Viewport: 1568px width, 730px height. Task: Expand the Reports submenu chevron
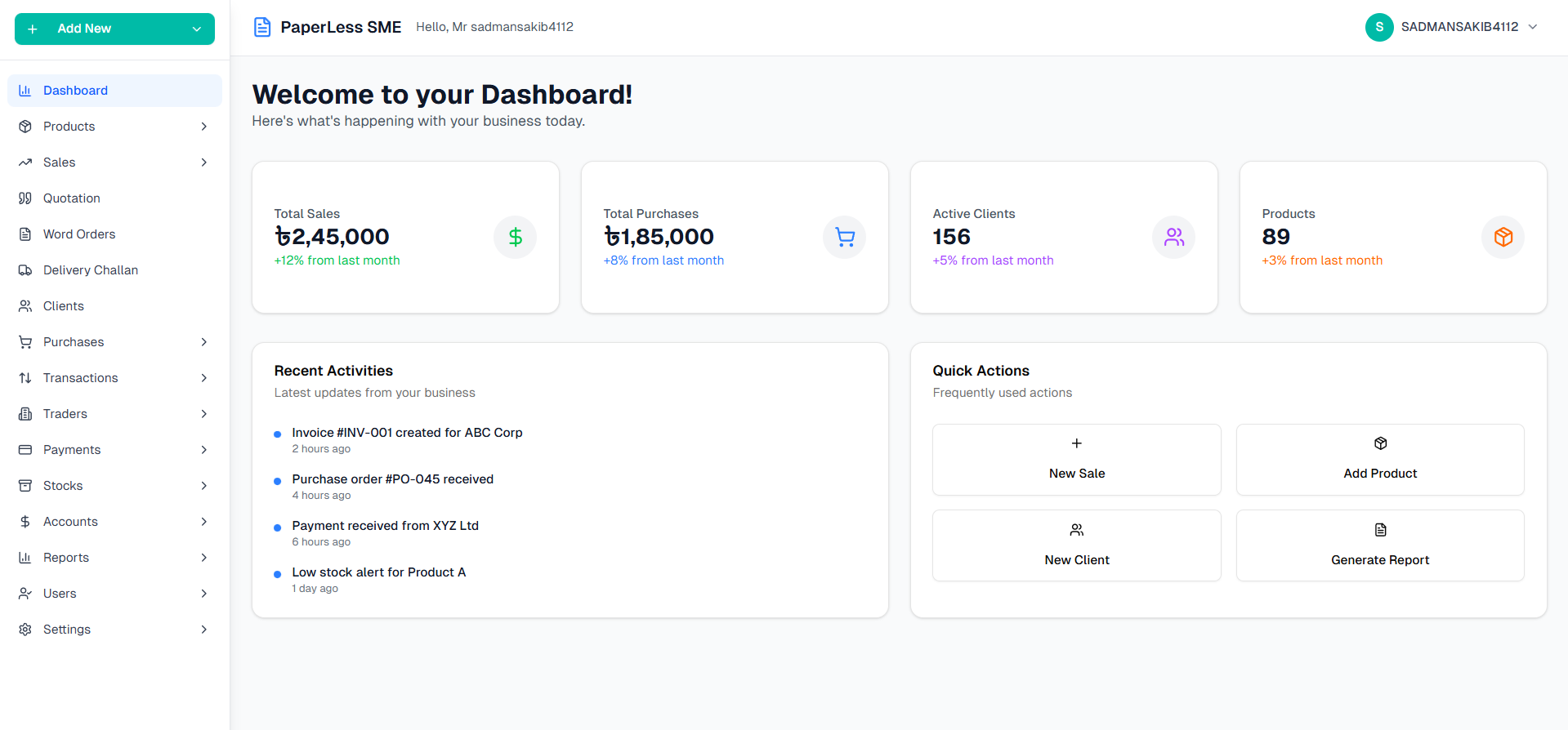pos(203,558)
